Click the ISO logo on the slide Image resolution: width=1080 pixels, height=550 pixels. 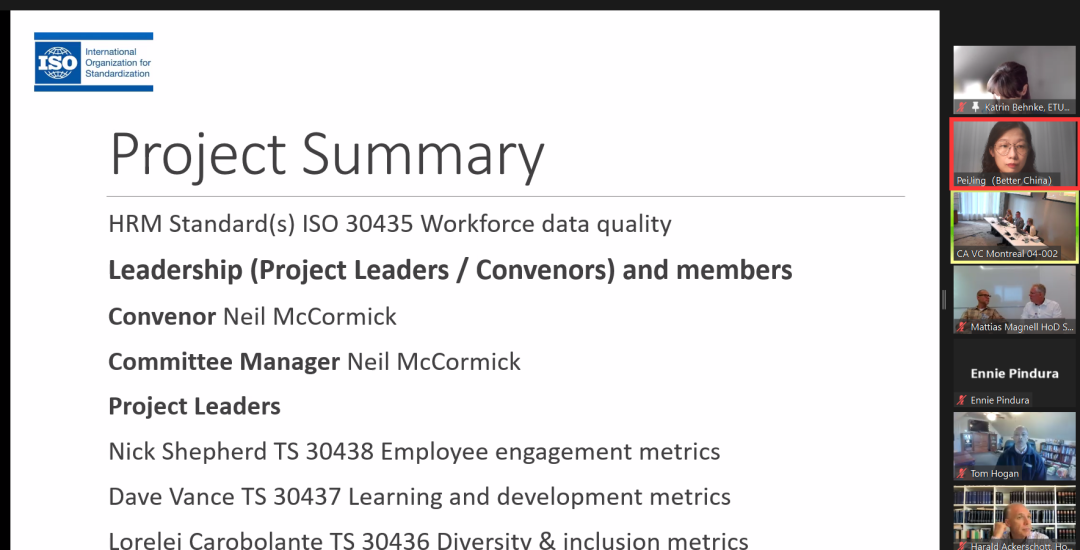tap(57, 62)
